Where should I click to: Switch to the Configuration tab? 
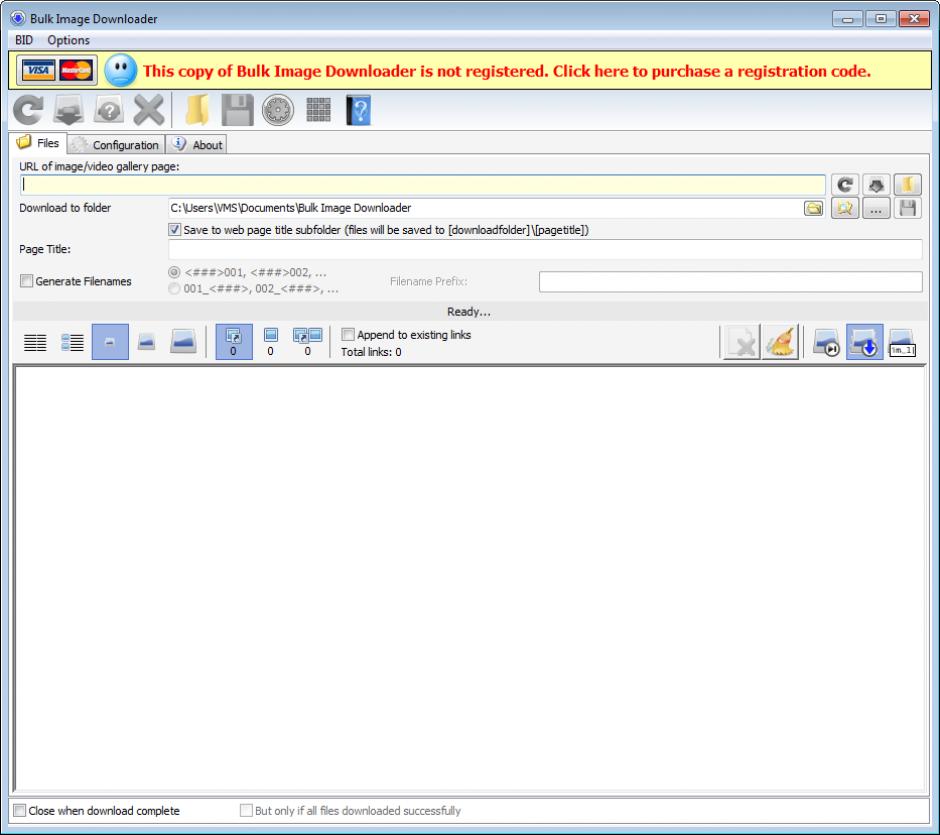click(116, 144)
